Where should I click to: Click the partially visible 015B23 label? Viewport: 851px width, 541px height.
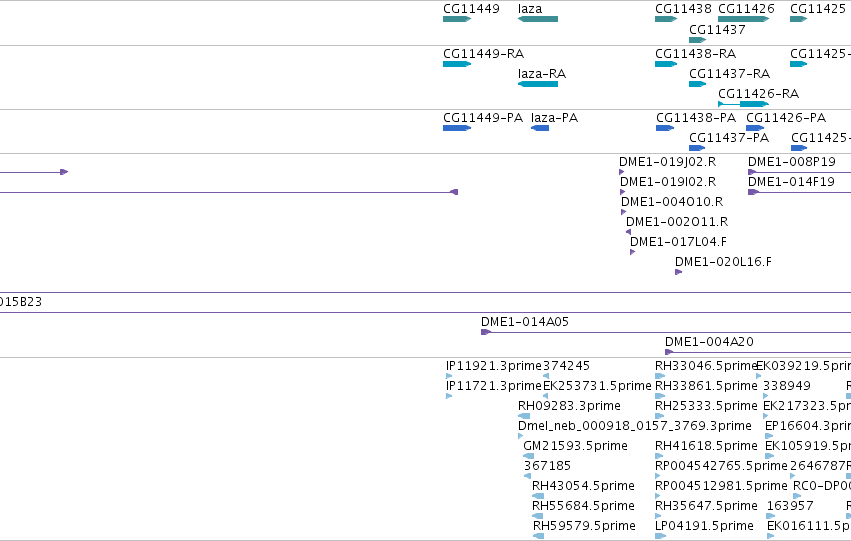pyautogui.click(x=21, y=302)
